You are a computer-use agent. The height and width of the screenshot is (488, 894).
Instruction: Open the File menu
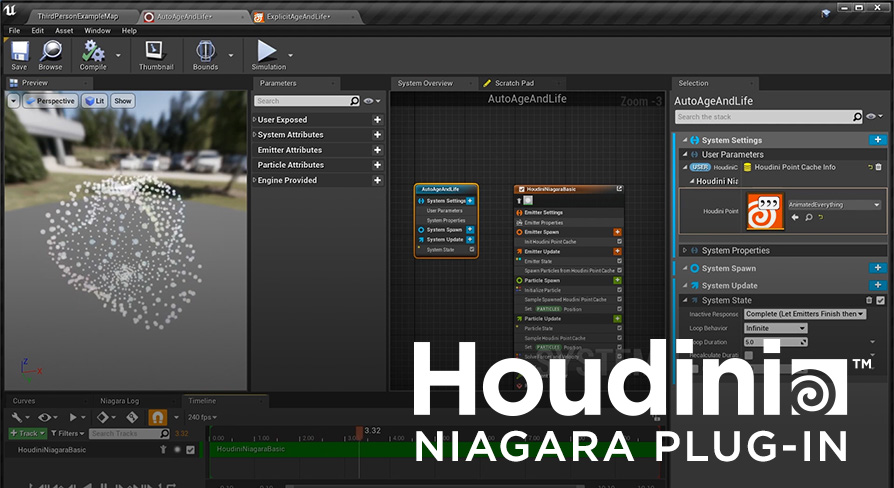pos(14,31)
